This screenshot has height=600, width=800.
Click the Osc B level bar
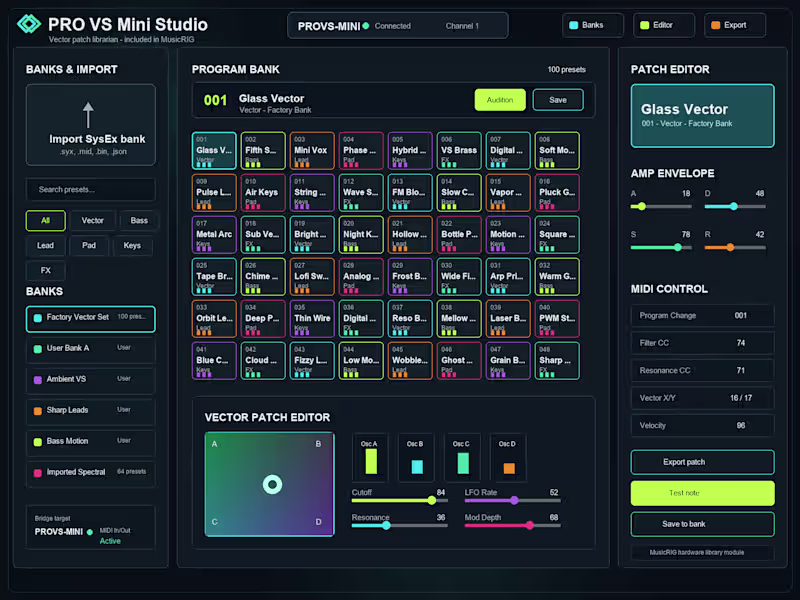[x=417, y=467]
